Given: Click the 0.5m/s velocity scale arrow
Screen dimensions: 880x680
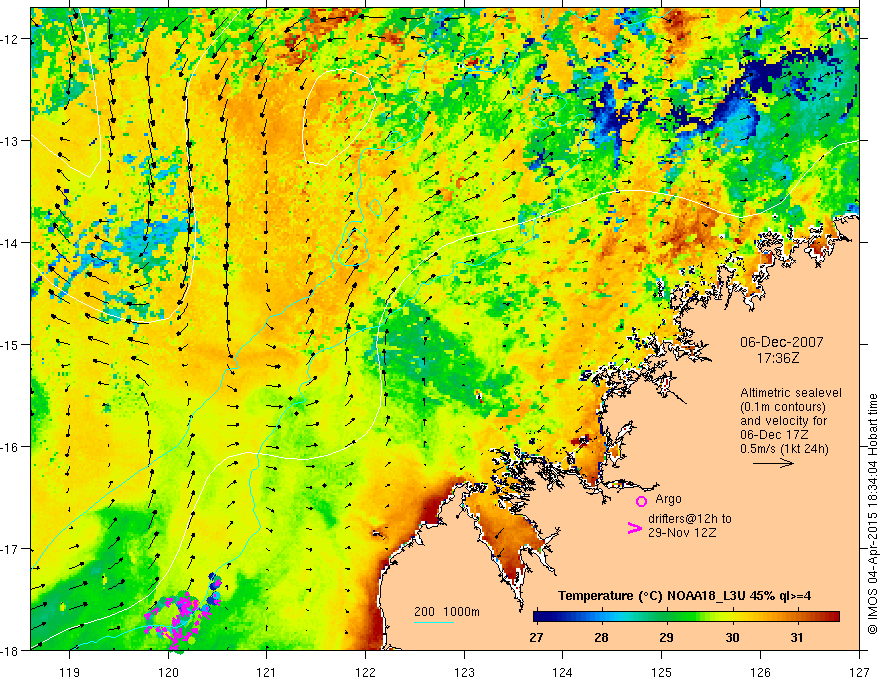Looking at the screenshot, I should coord(773,463).
